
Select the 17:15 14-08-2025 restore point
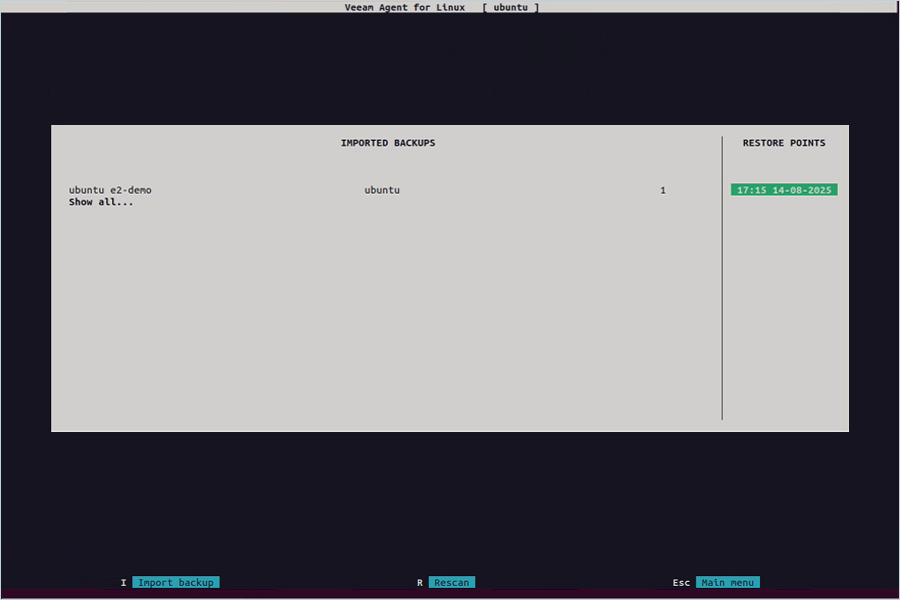784,190
